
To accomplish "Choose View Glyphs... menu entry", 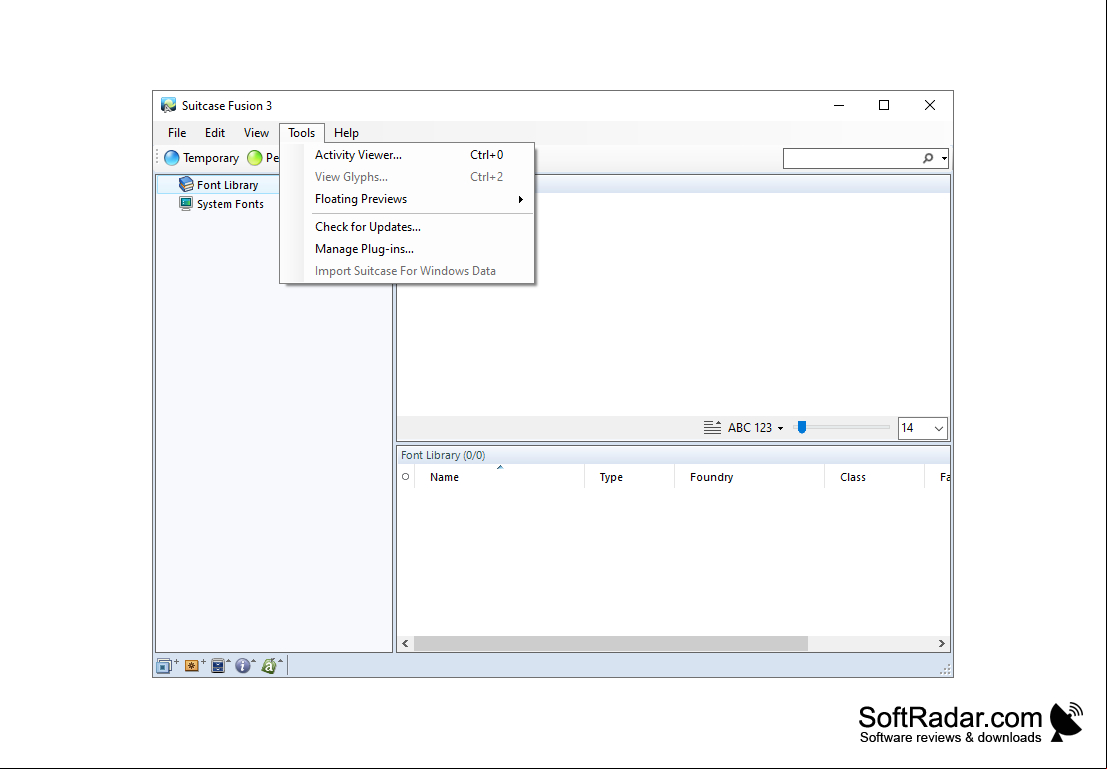I will 407,177.
